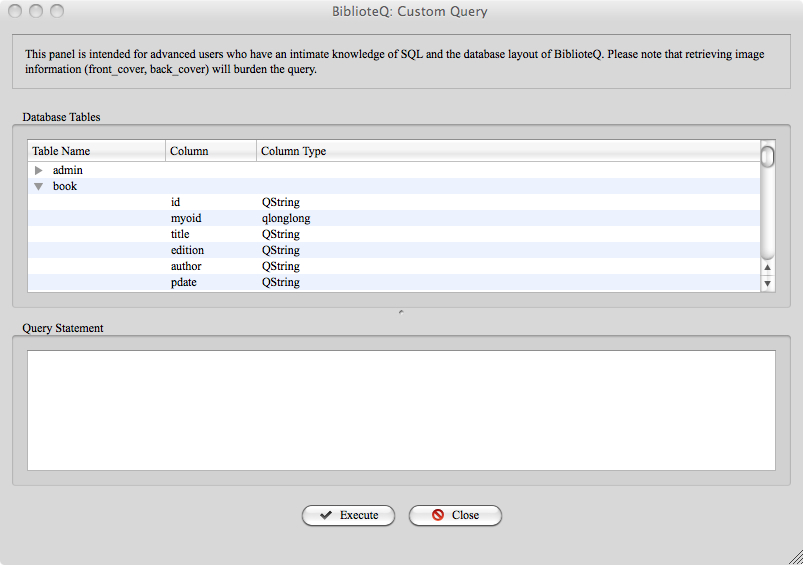Click the qlonglong type cell

(x=286, y=218)
